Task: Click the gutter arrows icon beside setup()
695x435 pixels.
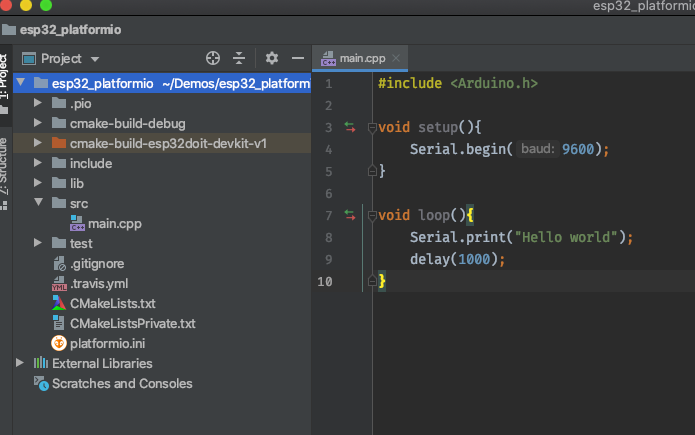Action: 349,127
